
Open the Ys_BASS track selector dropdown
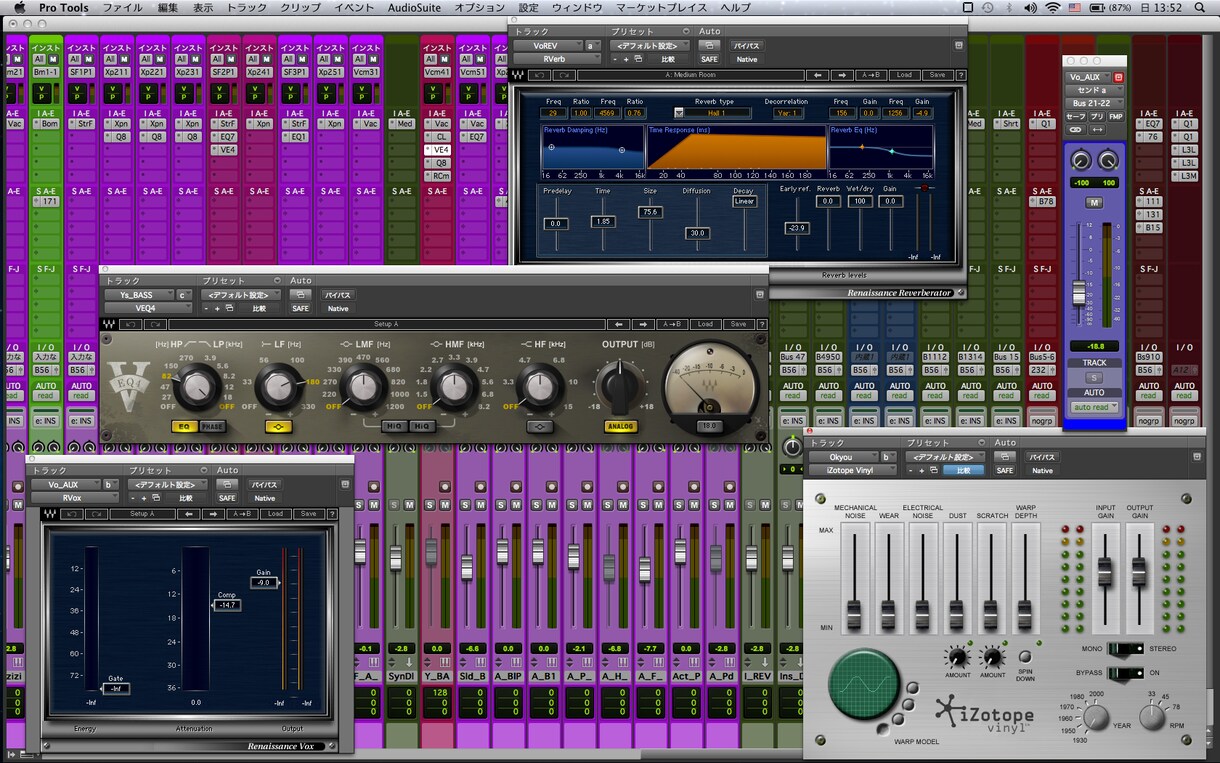tap(138, 294)
